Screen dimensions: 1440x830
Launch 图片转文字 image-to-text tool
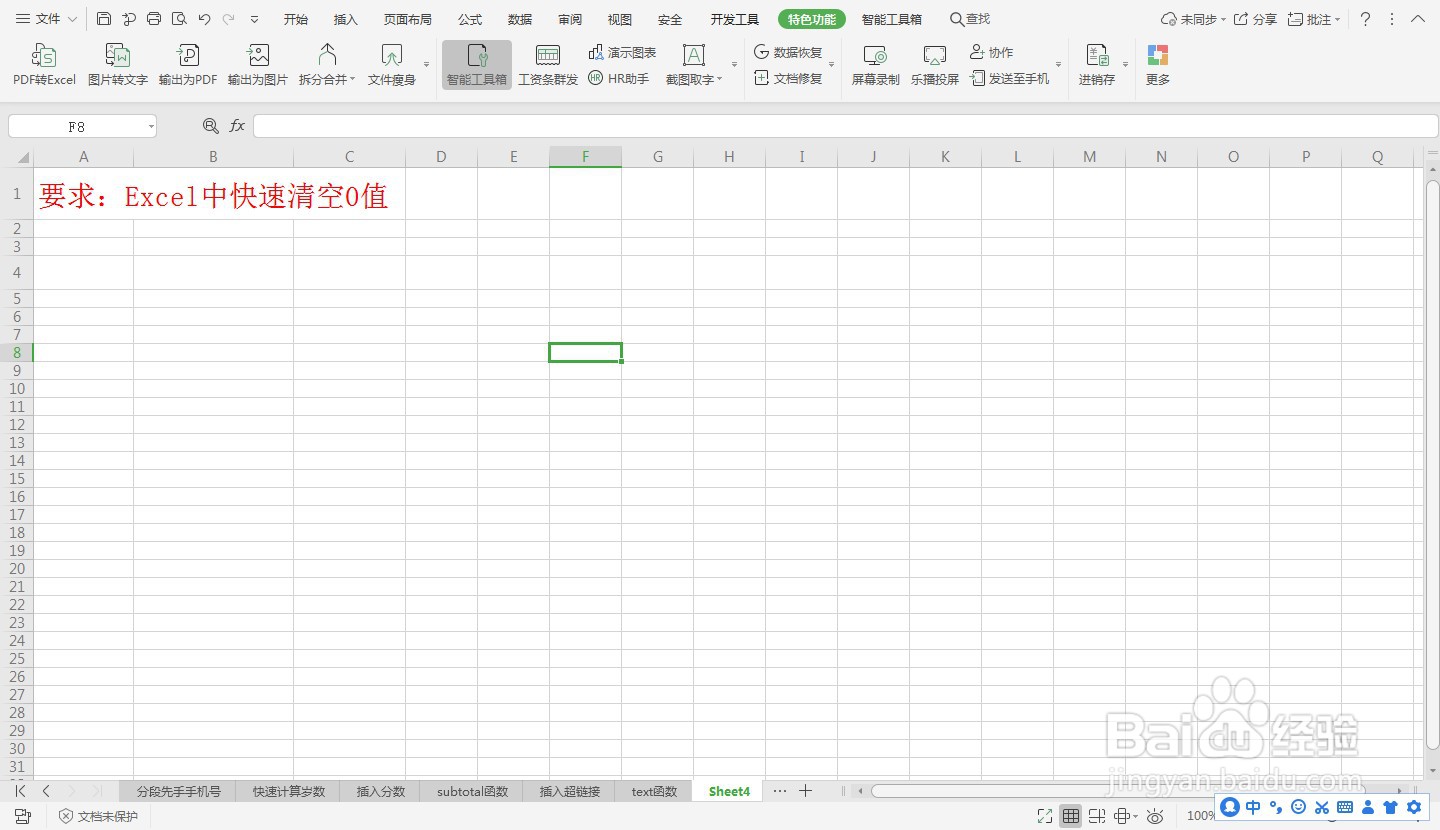[118, 65]
